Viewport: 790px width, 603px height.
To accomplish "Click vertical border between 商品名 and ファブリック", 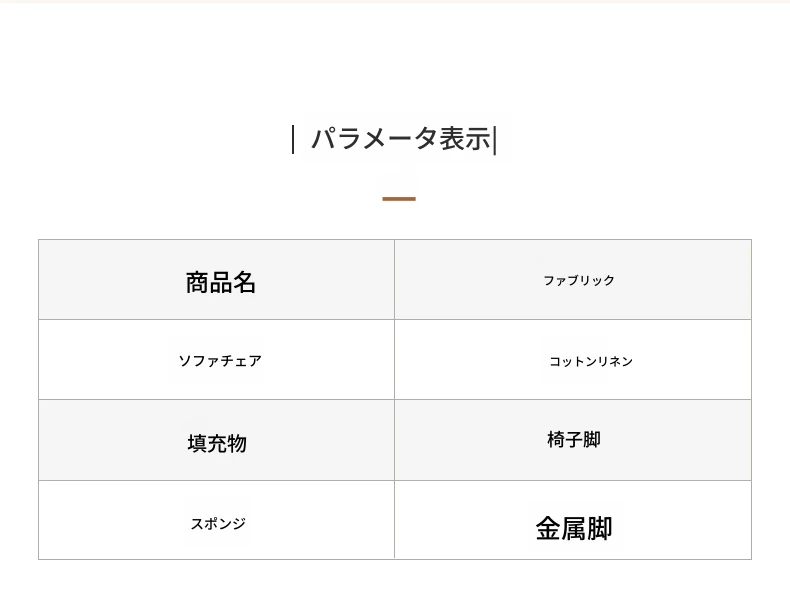I will pos(395,280).
